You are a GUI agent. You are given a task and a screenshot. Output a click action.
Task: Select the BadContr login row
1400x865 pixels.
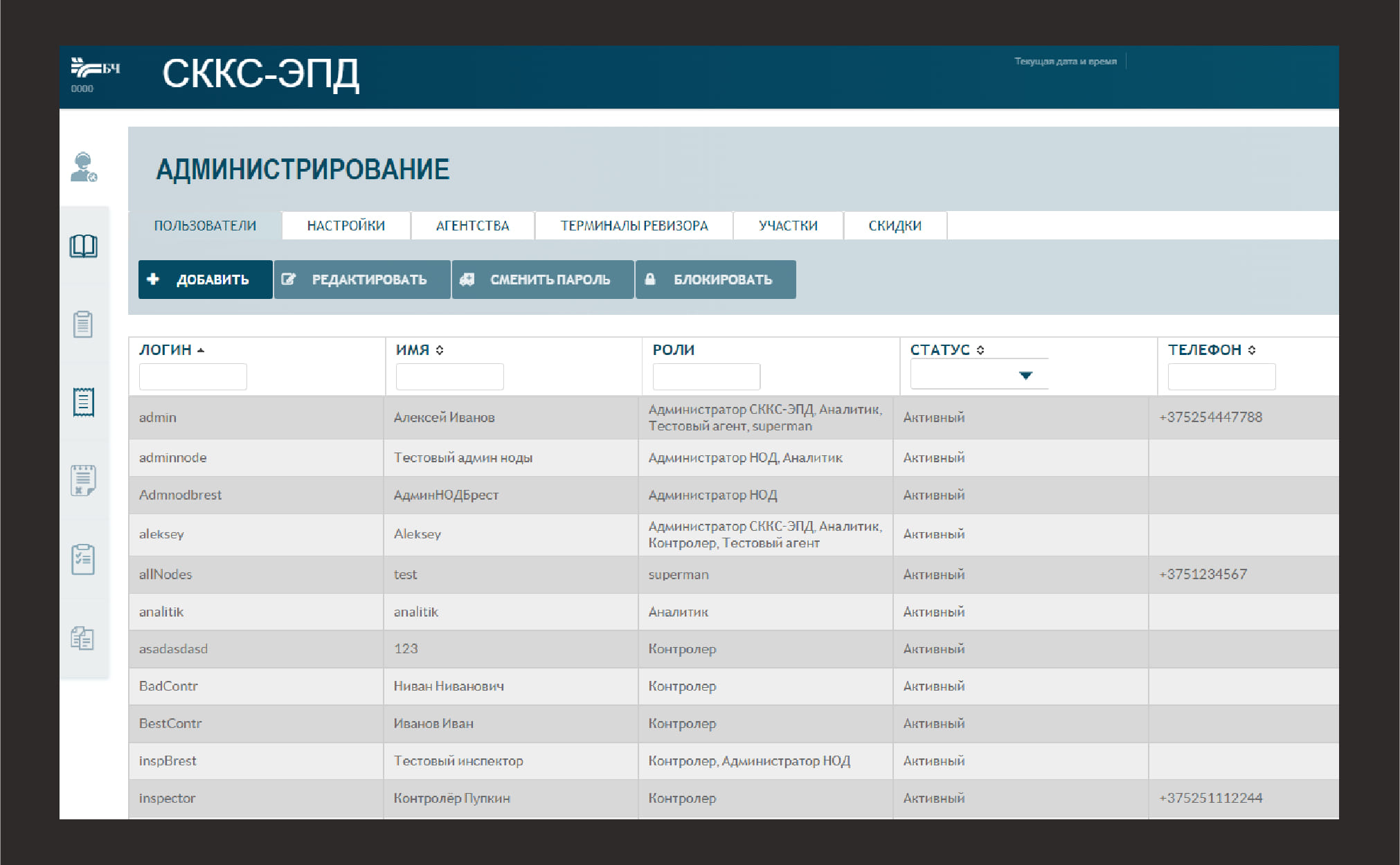click(x=734, y=686)
